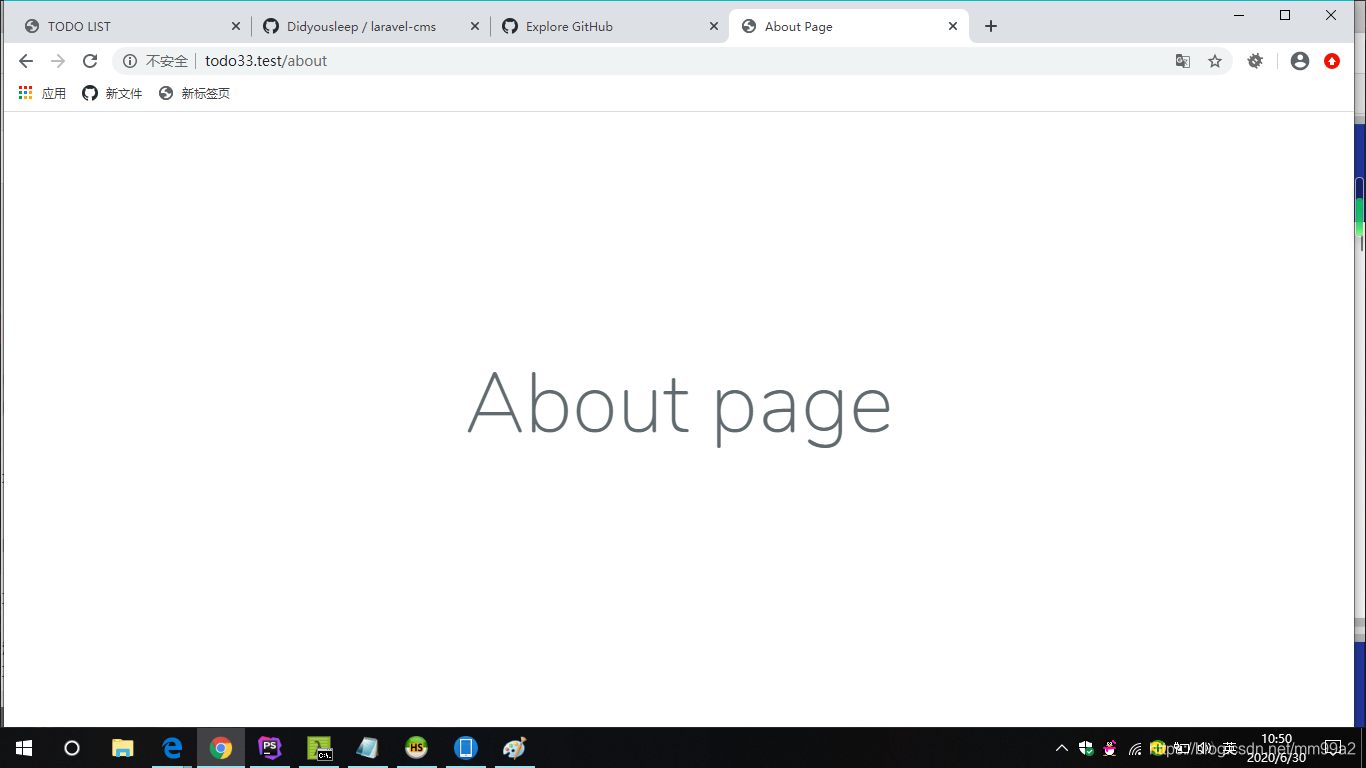Close the TODO LIST tab
This screenshot has width=1366, height=768.
point(236,26)
